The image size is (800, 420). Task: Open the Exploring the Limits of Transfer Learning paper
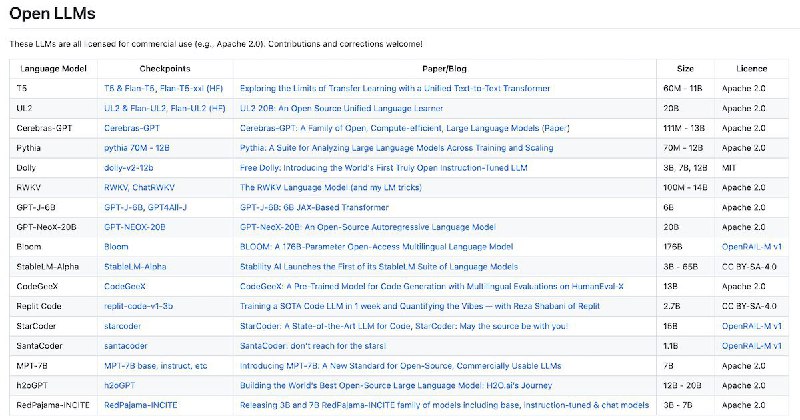395,88
